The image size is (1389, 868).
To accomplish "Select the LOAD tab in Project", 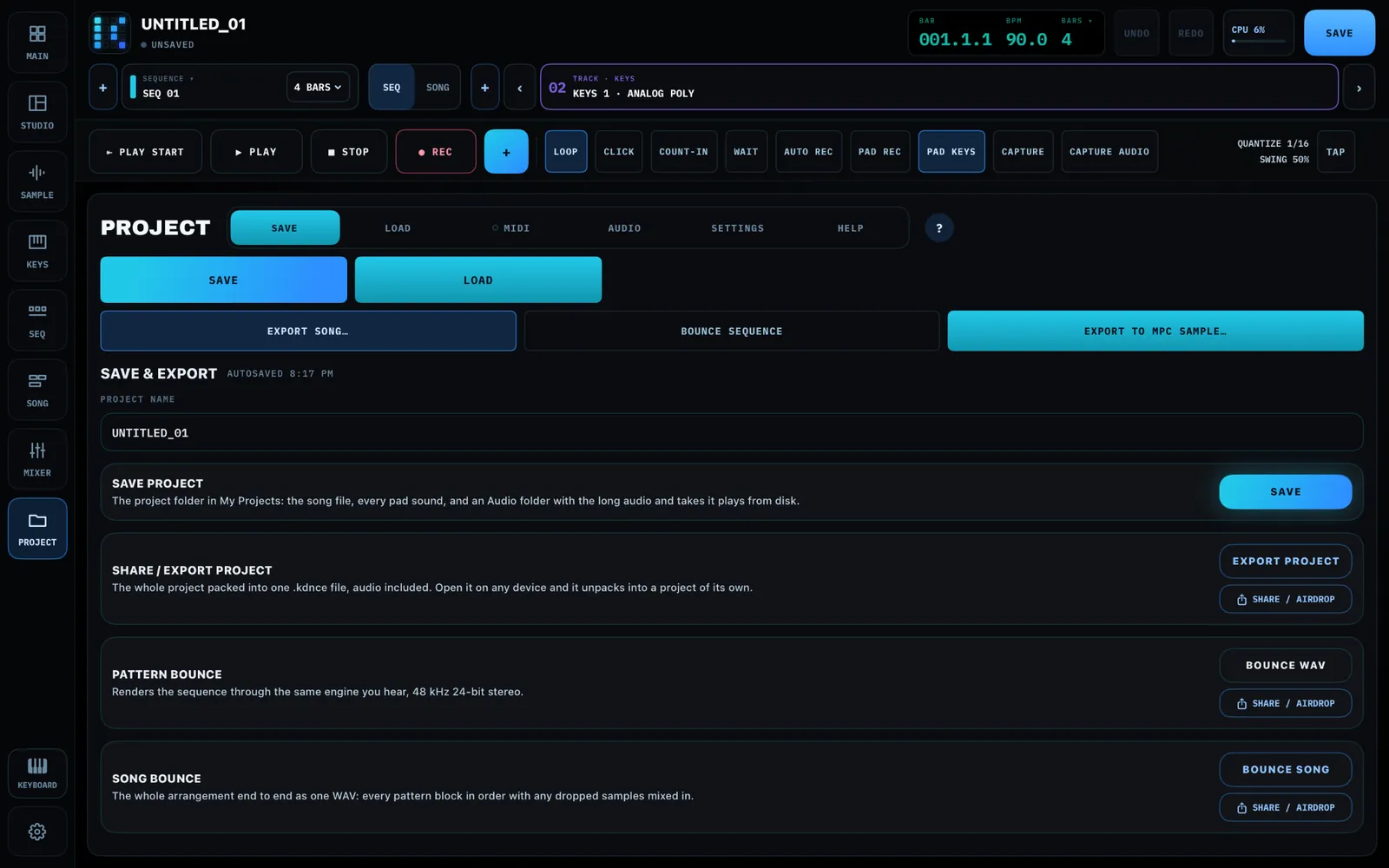I will [x=398, y=228].
